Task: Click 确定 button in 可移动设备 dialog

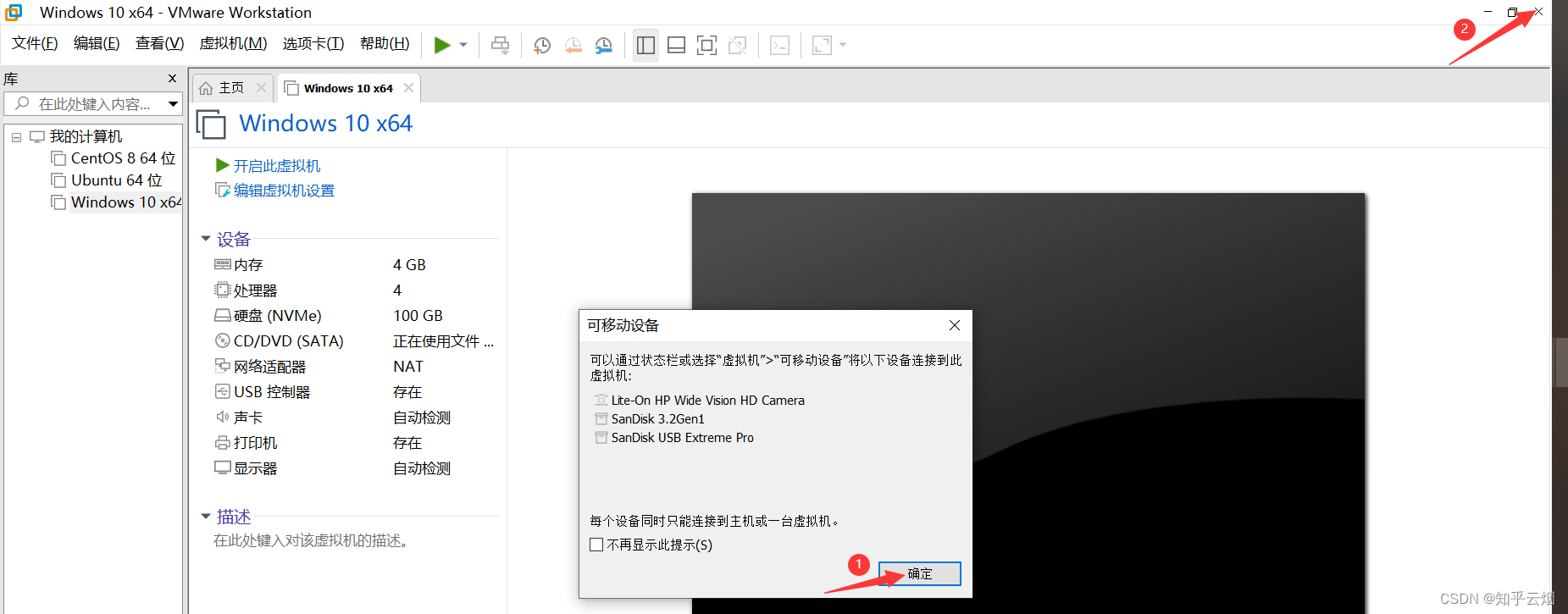Action: (920, 573)
